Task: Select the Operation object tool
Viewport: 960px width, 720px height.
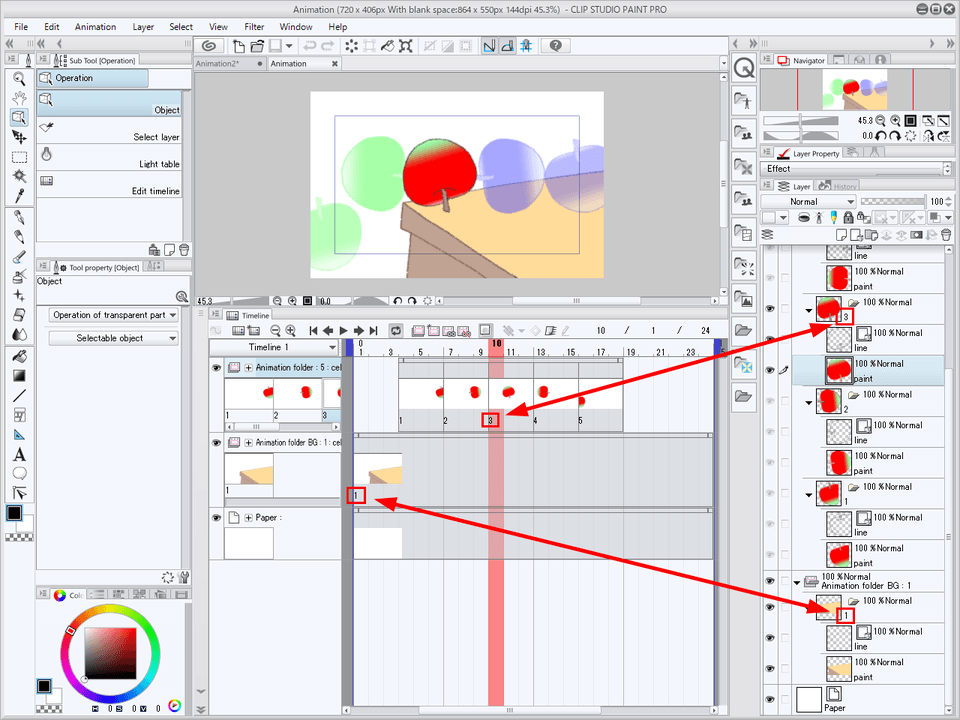Action: (x=19, y=118)
